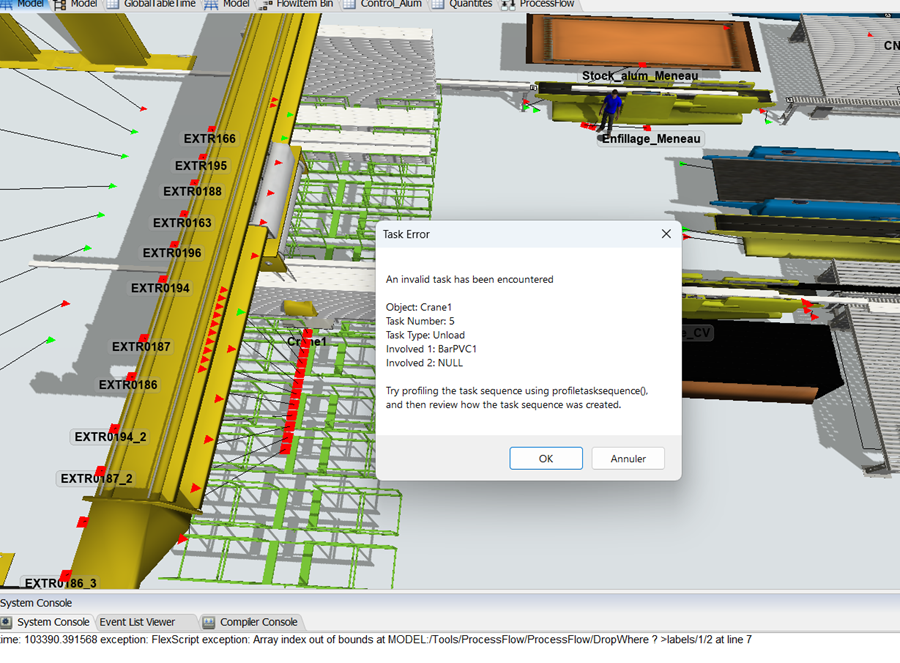Image resolution: width=900 pixels, height=663 pixels.
Task: Switch to the Control_Alum tab
Action: click(x=391, y=4)
